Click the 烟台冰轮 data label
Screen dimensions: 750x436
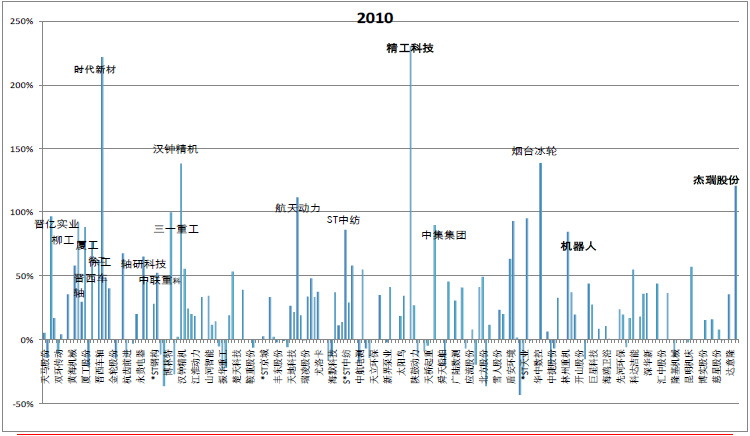[x=534, y=151]
